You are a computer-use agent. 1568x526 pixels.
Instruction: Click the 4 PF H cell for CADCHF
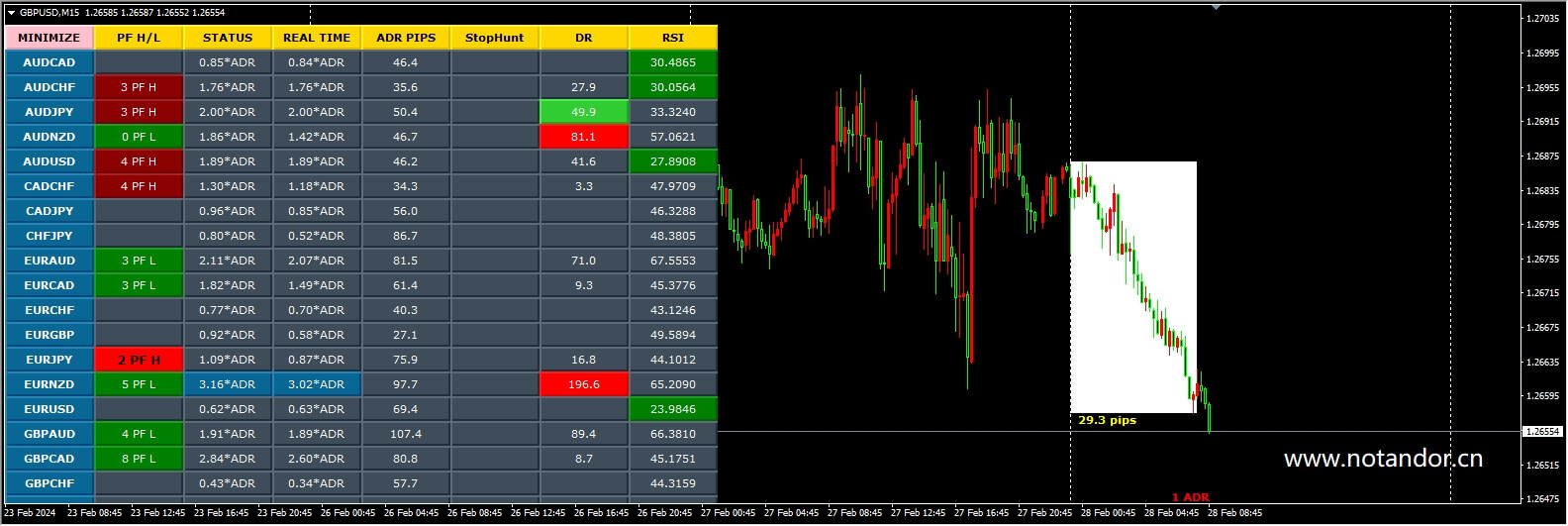point(139,186)
